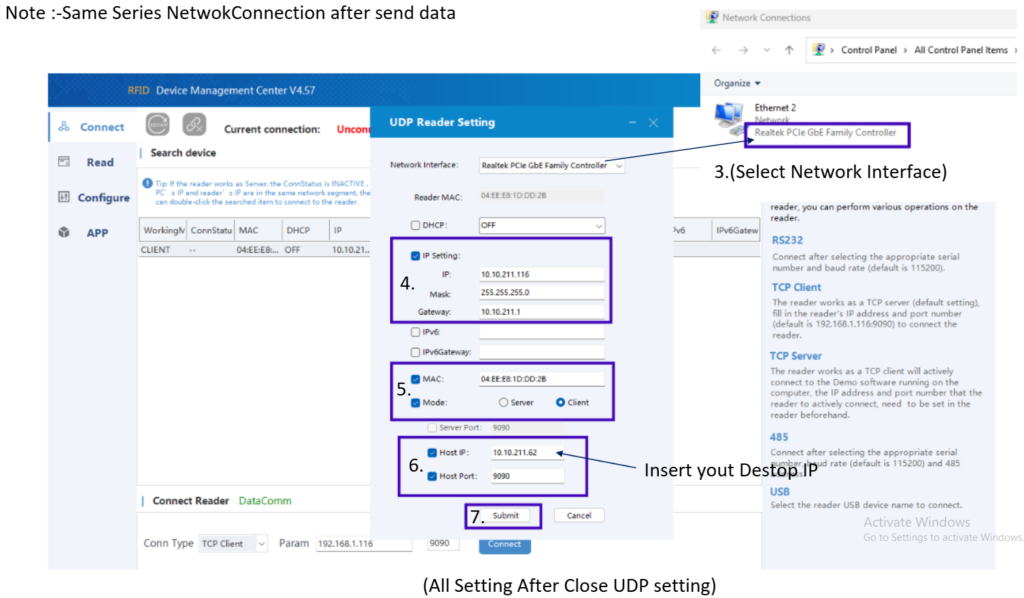Click the APP cube icon in sidebar
Image resolution: width=1024 pixels, height=598 pixels.
[x=64, y=232]
